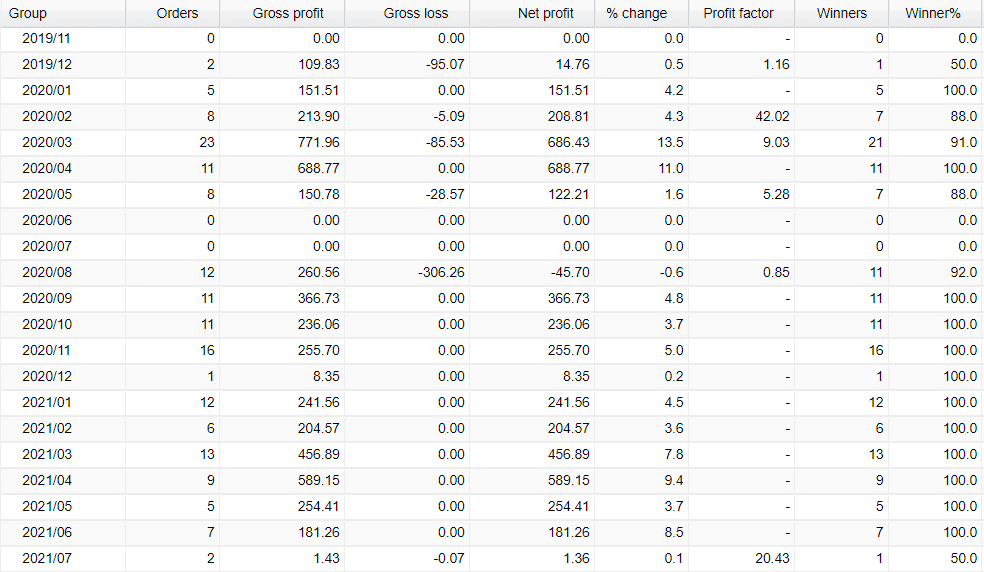Click the Gross profit column header

tap(282, 13)
